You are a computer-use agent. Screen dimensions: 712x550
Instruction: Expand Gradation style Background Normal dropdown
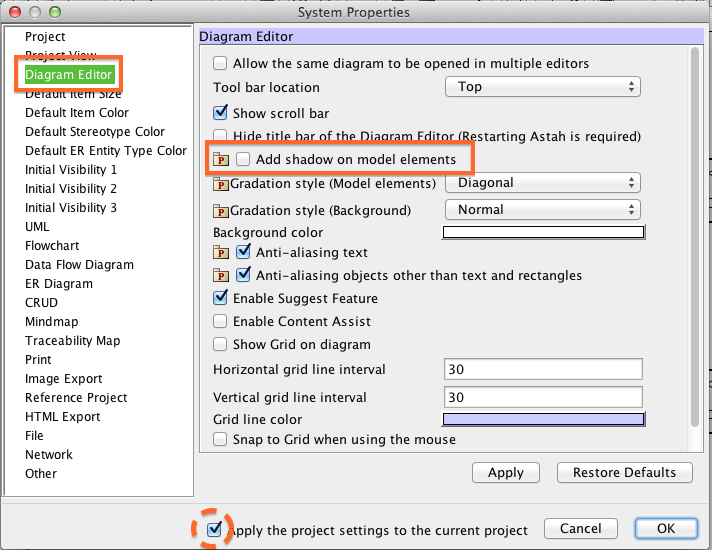coord(541,209)
